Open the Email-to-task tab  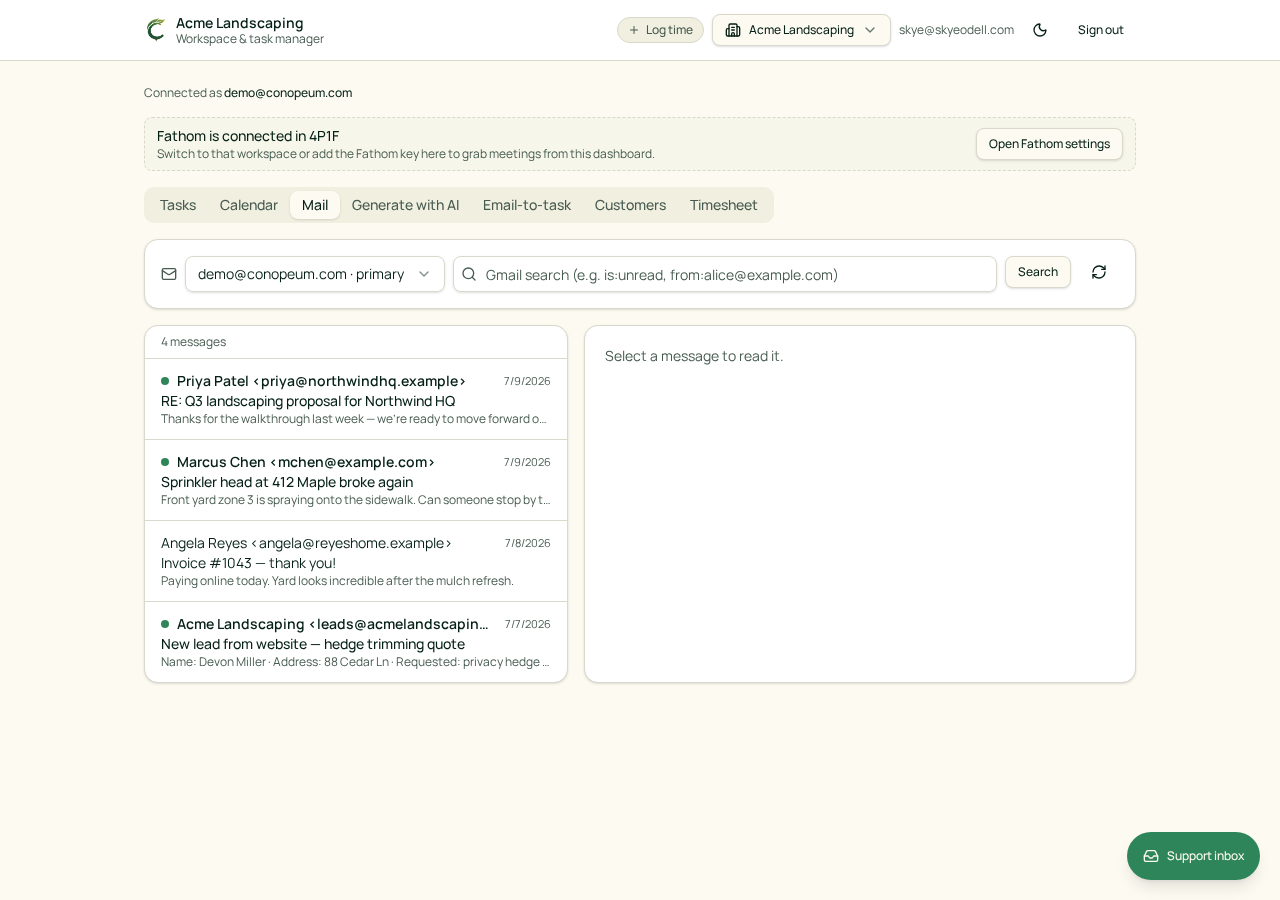pyautogui.click(x=527, y=205)
